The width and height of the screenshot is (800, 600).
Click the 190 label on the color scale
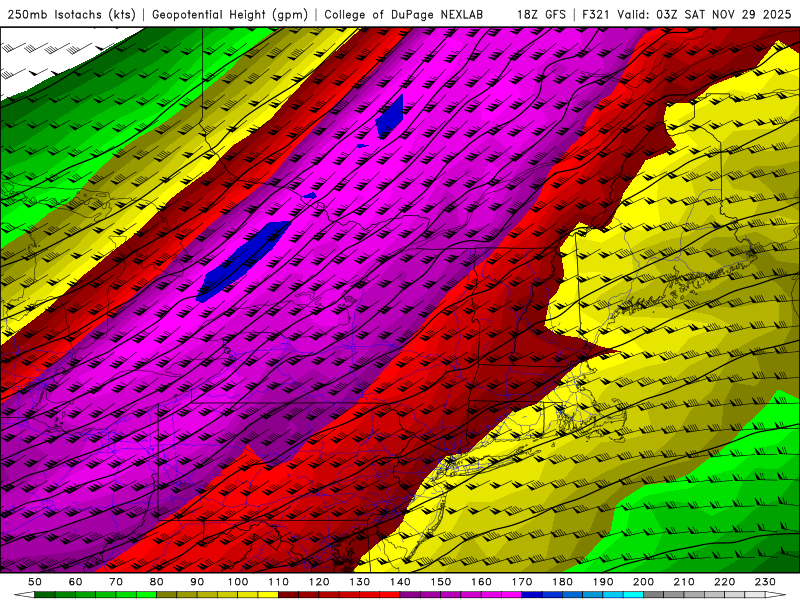point(604,582)
